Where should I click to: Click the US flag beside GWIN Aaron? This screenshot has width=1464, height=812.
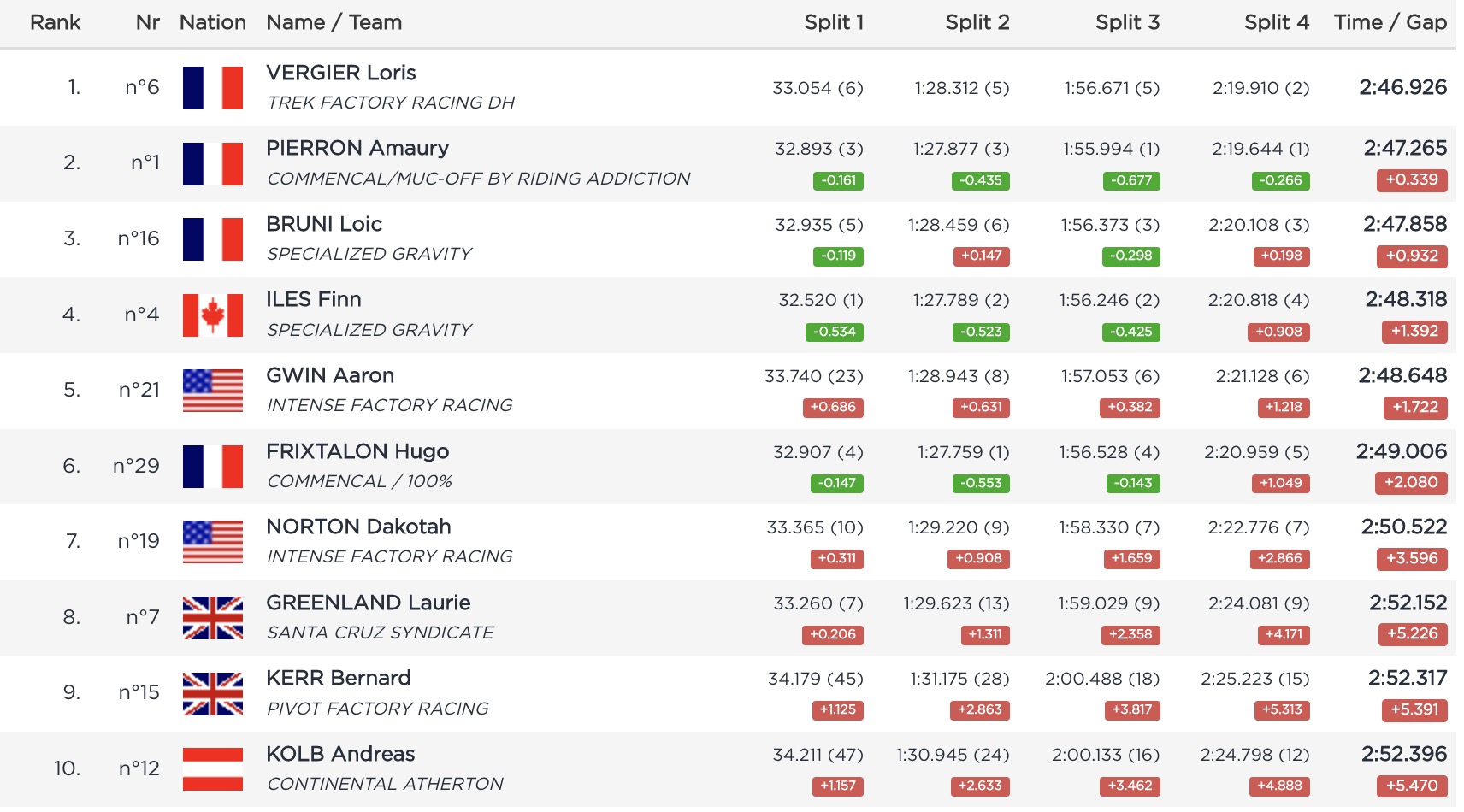pyautogui.click(x=212, y=391)
